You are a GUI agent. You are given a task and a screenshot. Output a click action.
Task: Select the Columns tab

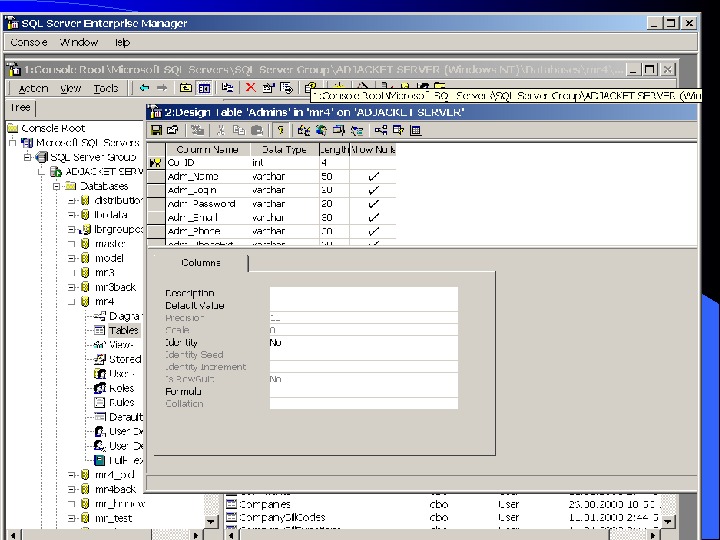201,263
